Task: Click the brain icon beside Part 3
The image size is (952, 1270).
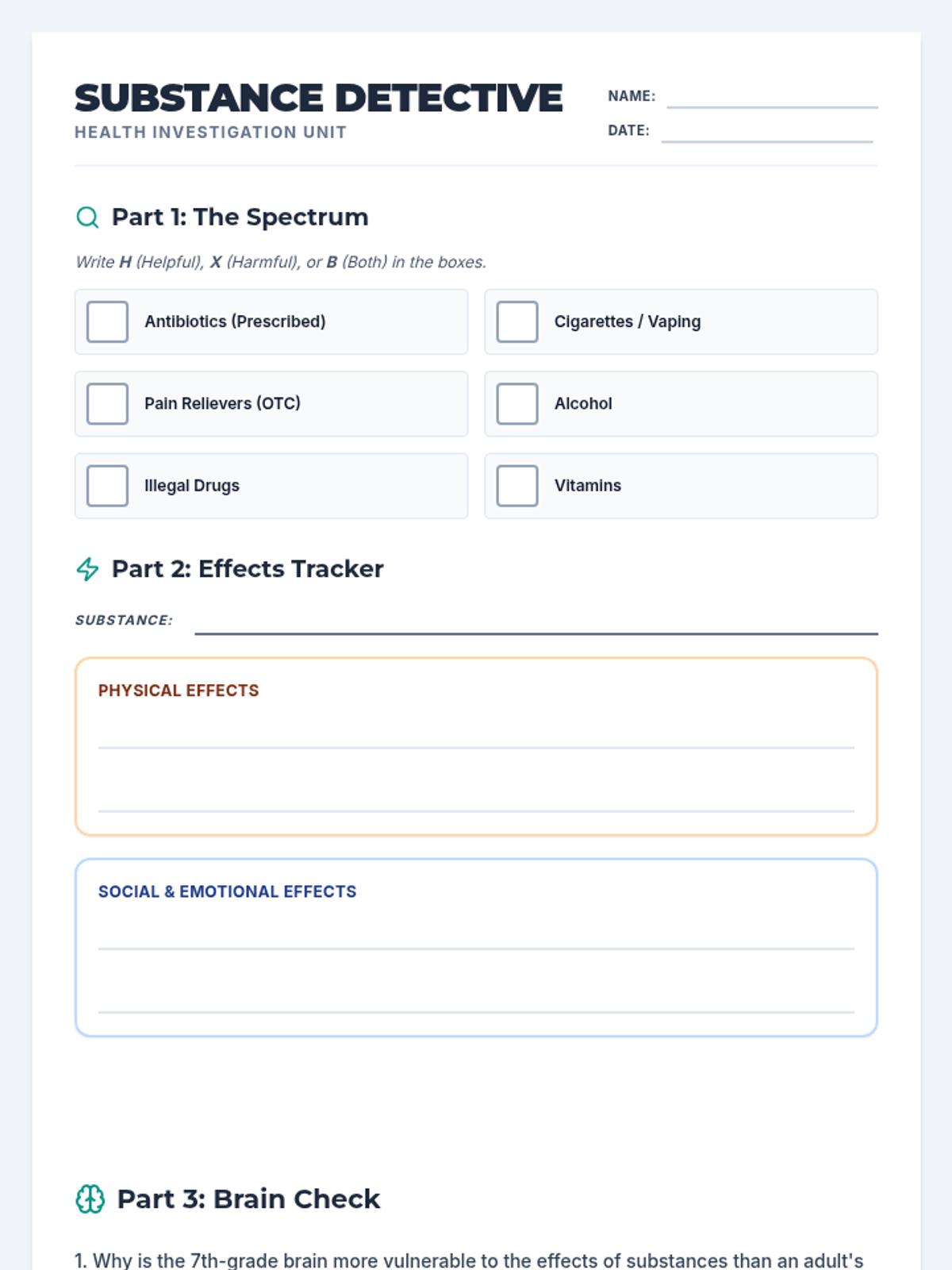Action: (90, 1199)
